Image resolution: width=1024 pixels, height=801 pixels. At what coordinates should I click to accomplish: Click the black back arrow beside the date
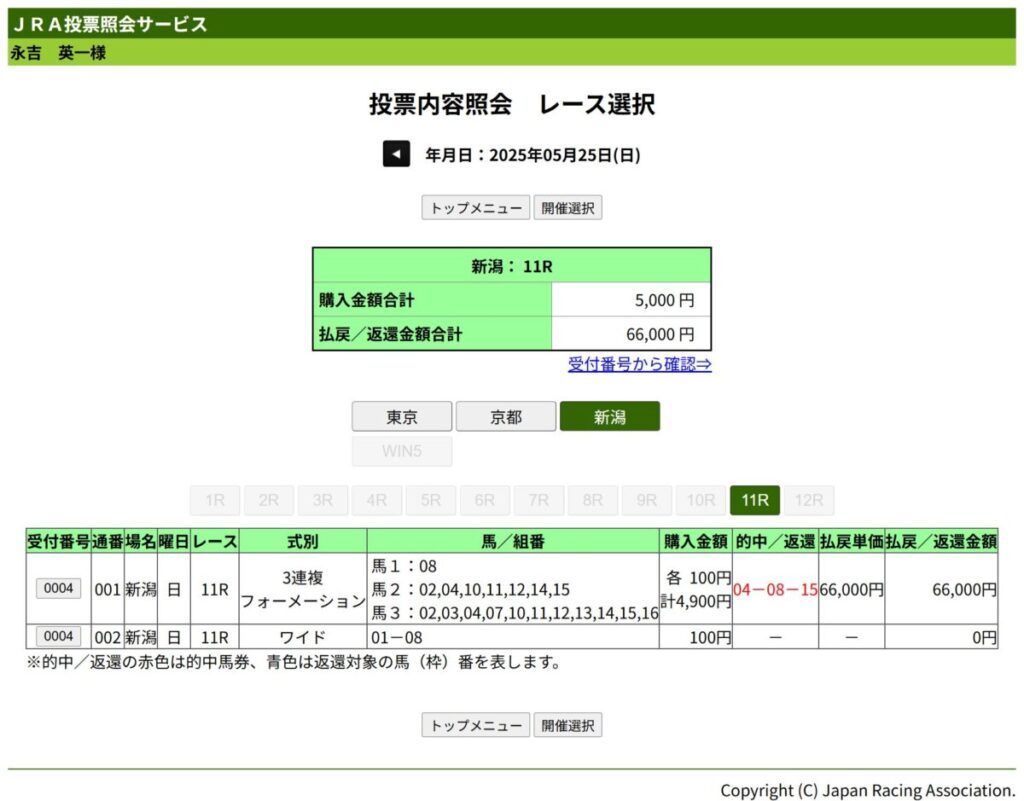tap(396, 154)
